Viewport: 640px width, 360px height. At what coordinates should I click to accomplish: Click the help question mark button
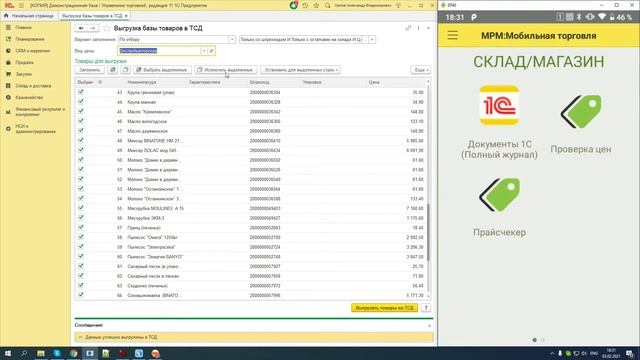click(426, 308)
